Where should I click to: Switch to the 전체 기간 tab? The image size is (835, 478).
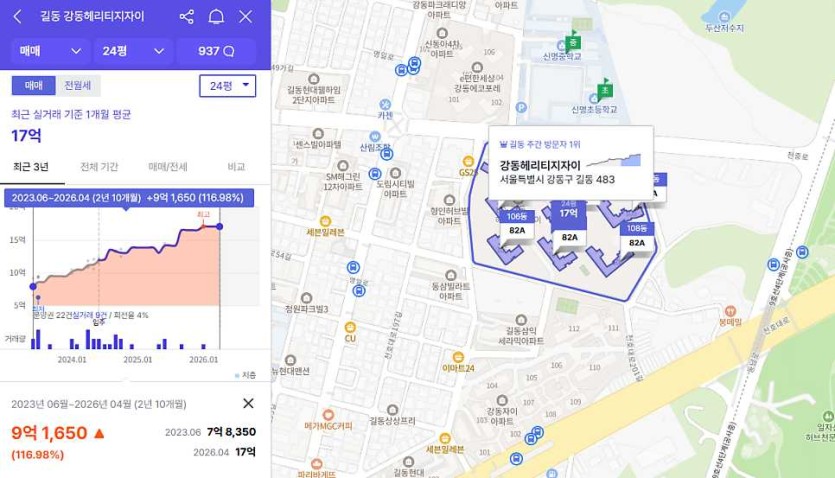(x=98, y=167)
